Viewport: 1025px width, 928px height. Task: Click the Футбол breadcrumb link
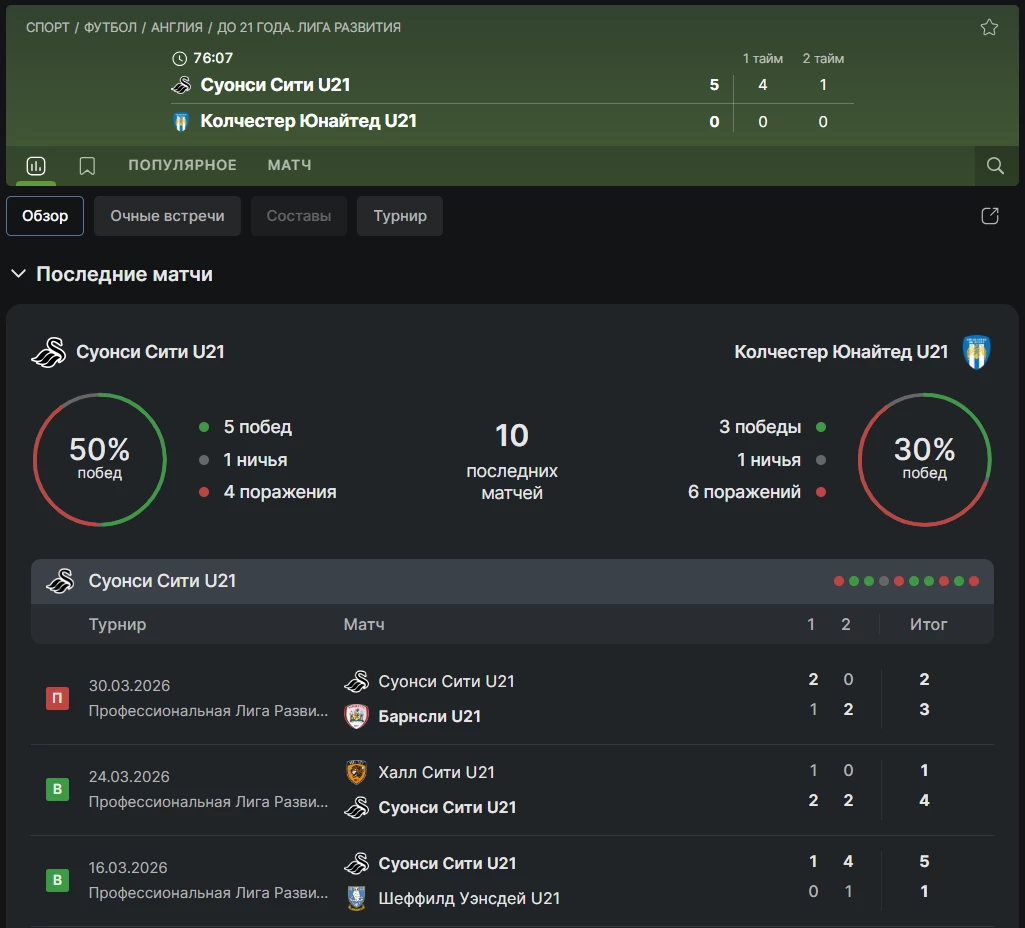[110, 28]
